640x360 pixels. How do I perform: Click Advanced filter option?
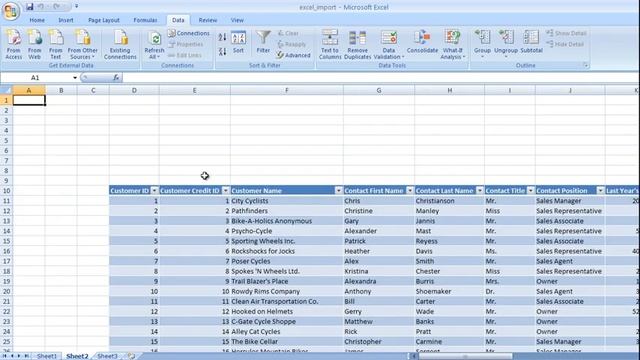(x=293, y=55)
